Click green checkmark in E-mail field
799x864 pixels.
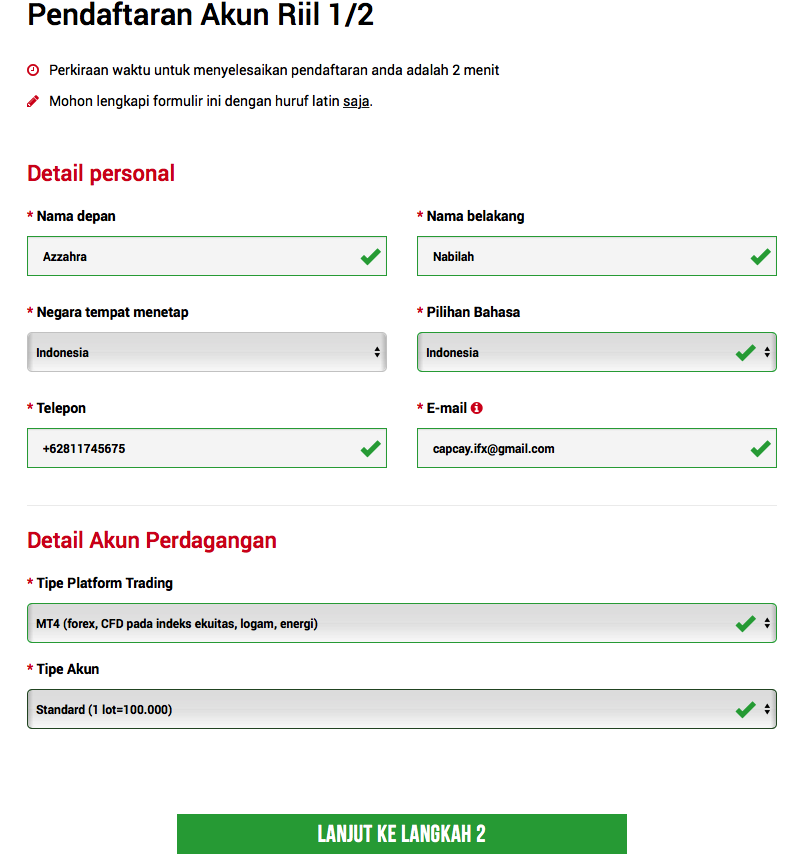(x=761, y=449)
